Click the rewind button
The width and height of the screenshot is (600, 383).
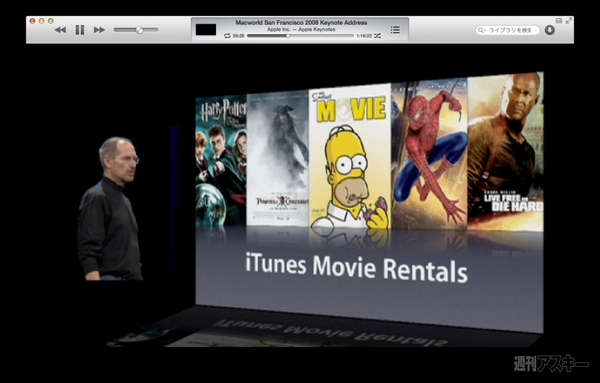coord(60,30)
